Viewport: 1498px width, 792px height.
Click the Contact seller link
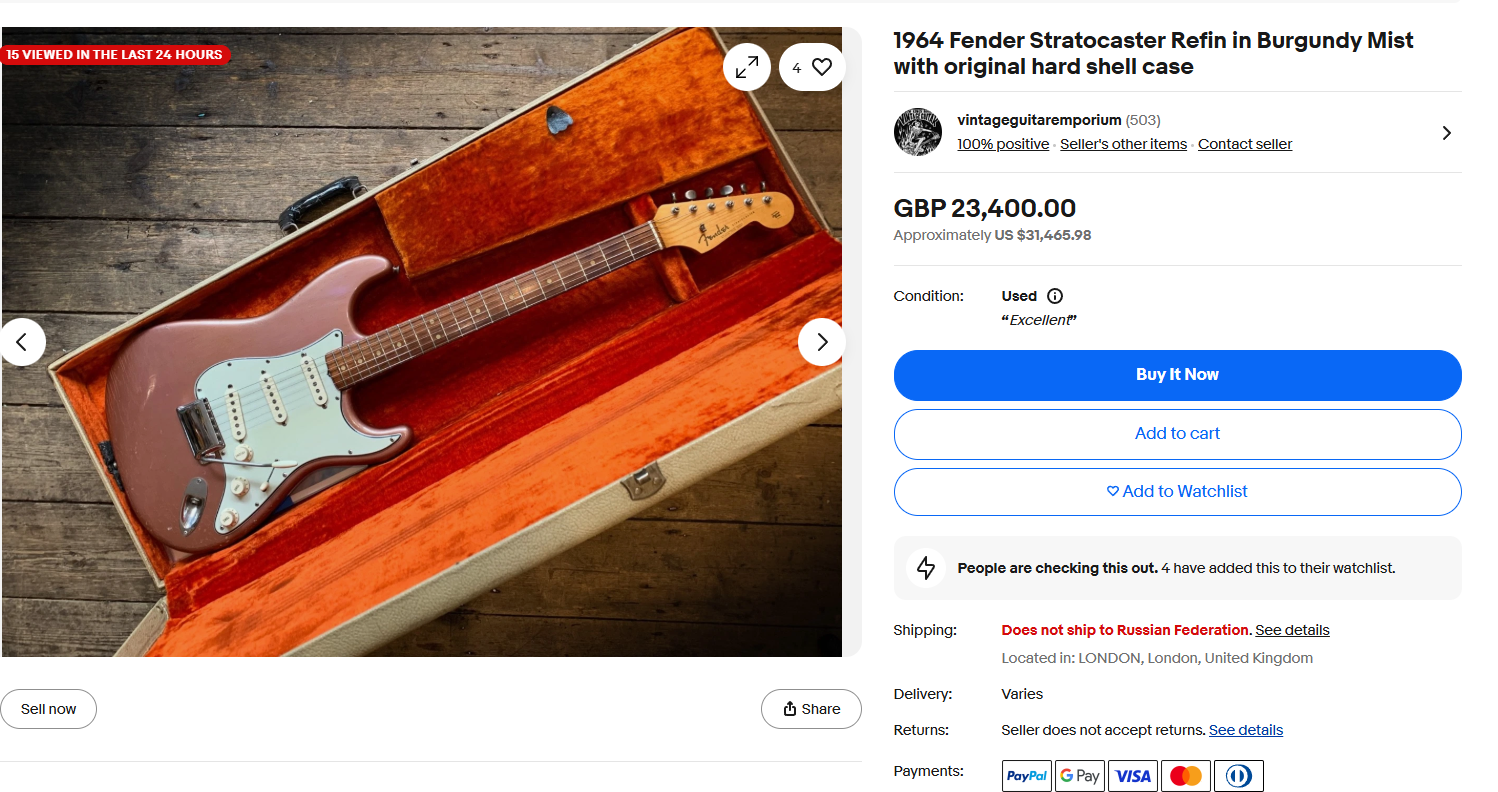1245,144
